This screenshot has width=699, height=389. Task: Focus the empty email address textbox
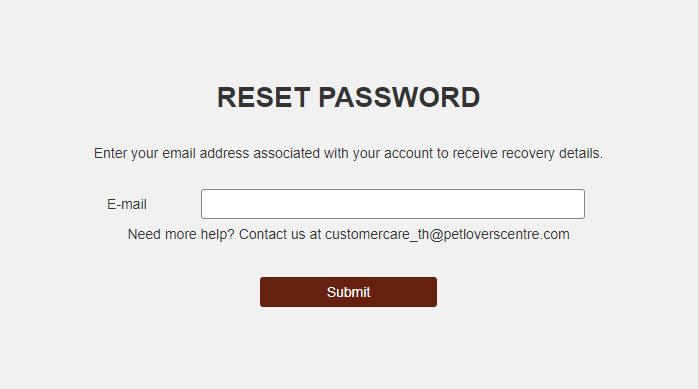pos(393,204)
